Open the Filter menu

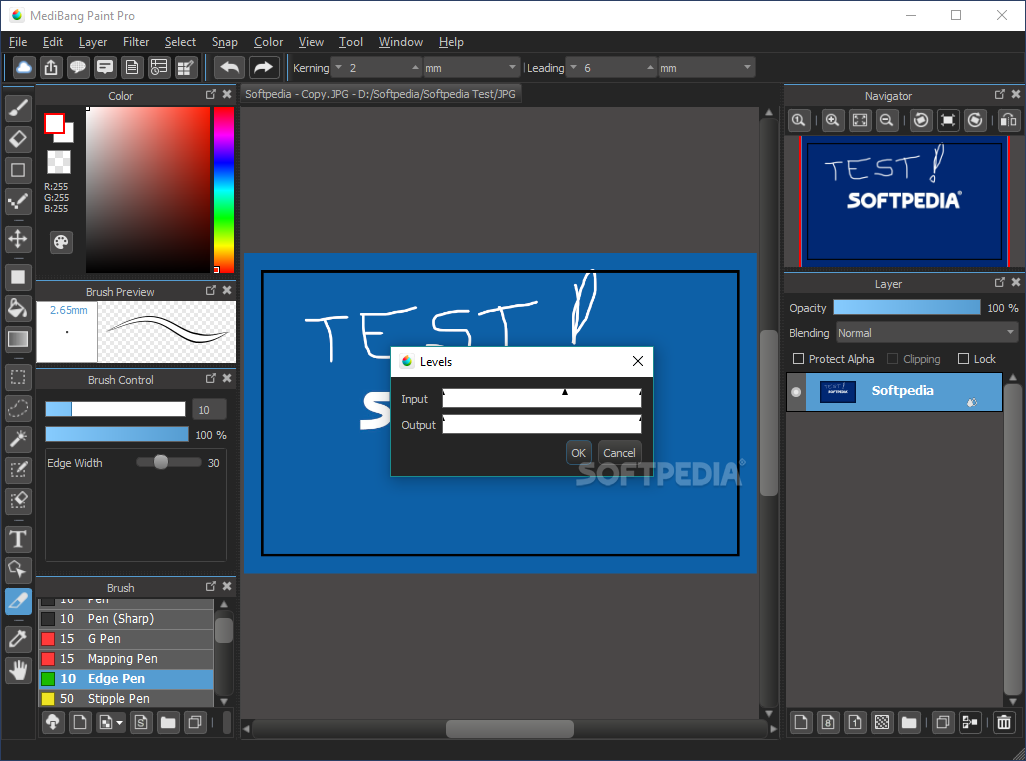(x=136, y=42)
